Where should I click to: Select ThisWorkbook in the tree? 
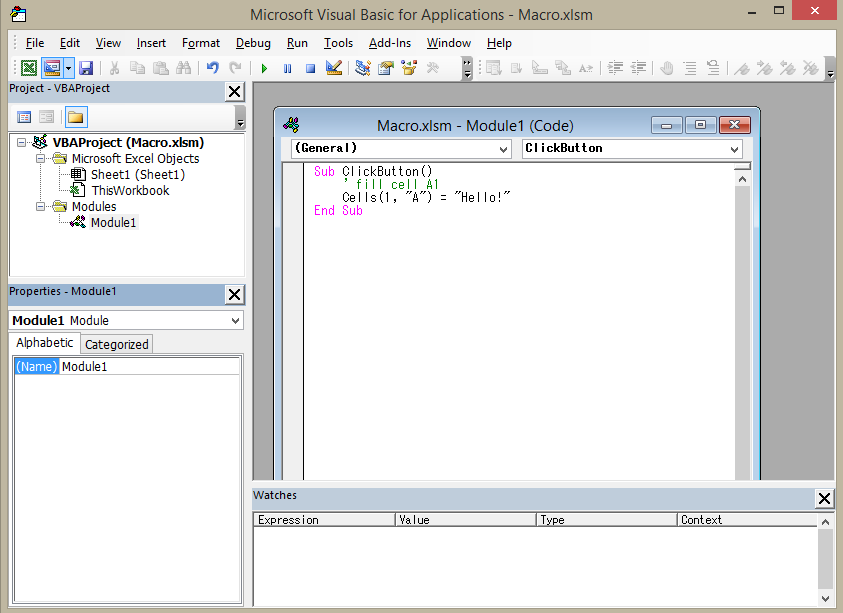click(x=130, y=190)
